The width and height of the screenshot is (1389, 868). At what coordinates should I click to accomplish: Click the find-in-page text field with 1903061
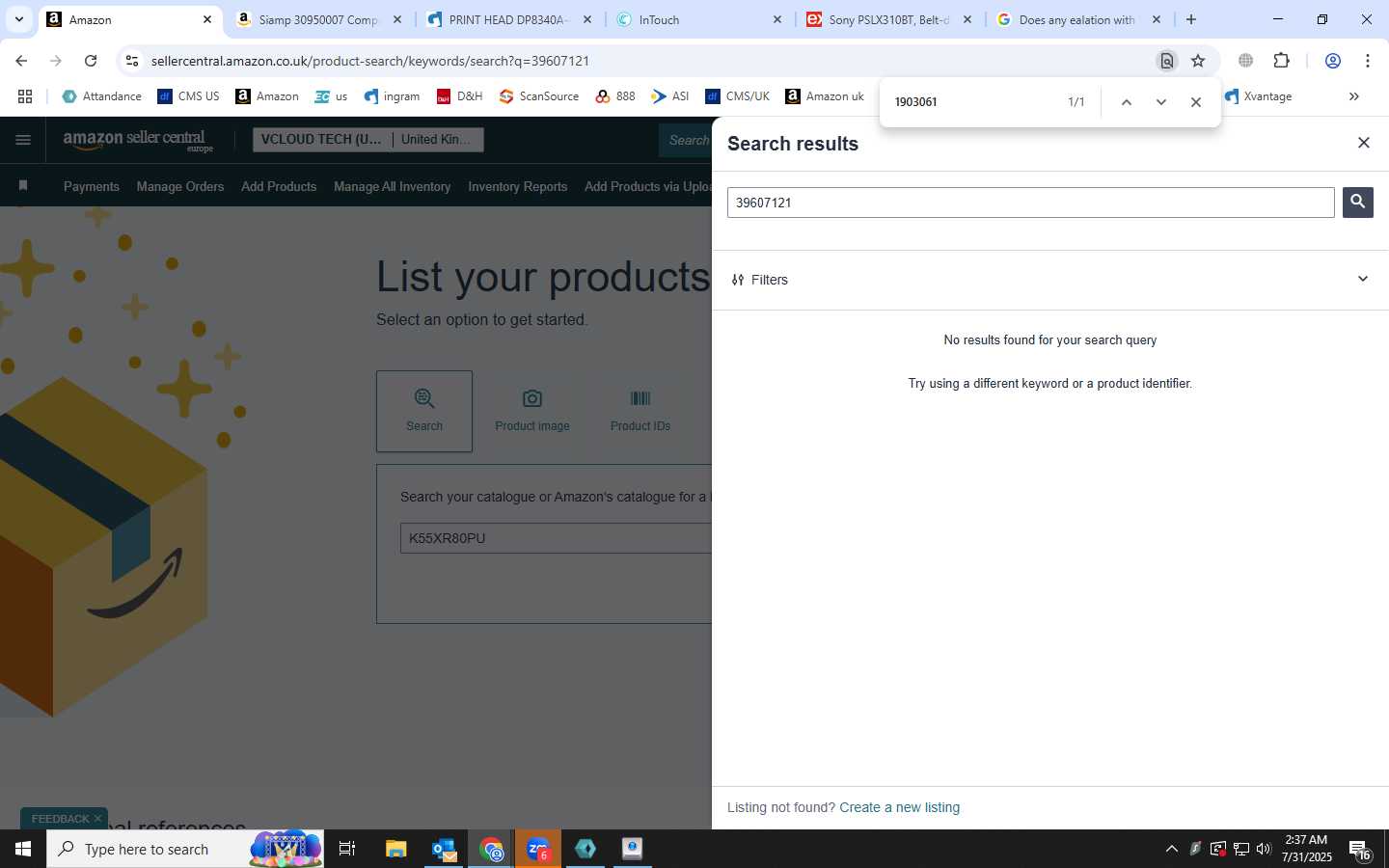click(x=974, y=102)
